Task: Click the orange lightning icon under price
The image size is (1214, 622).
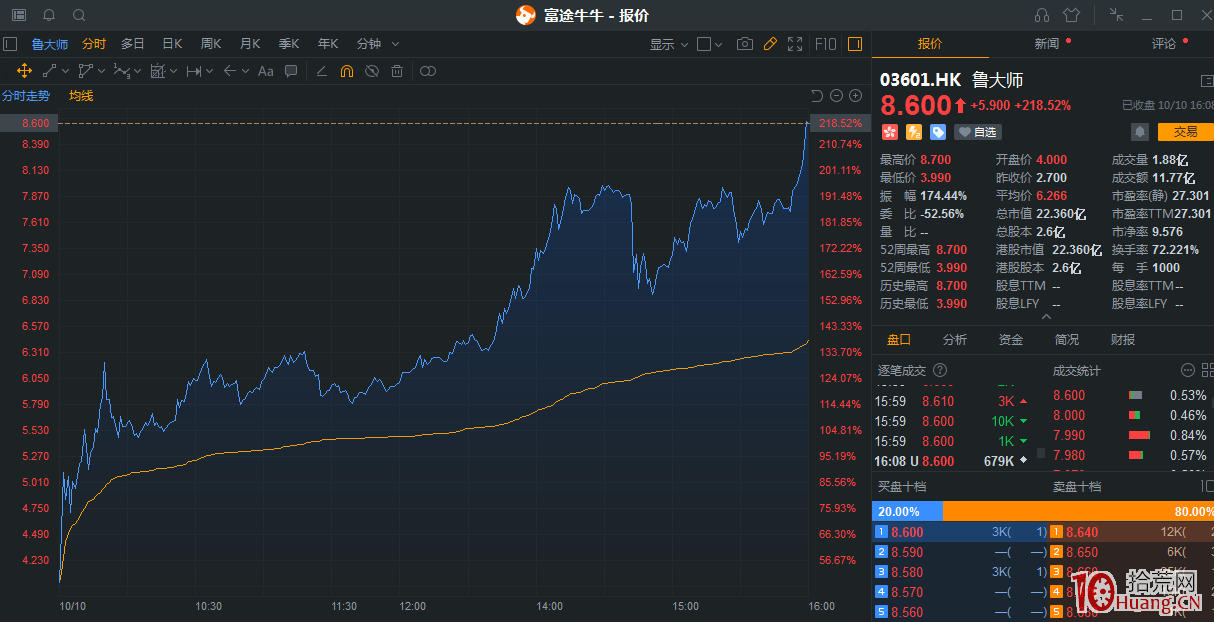Action: (x=914, y=132)
